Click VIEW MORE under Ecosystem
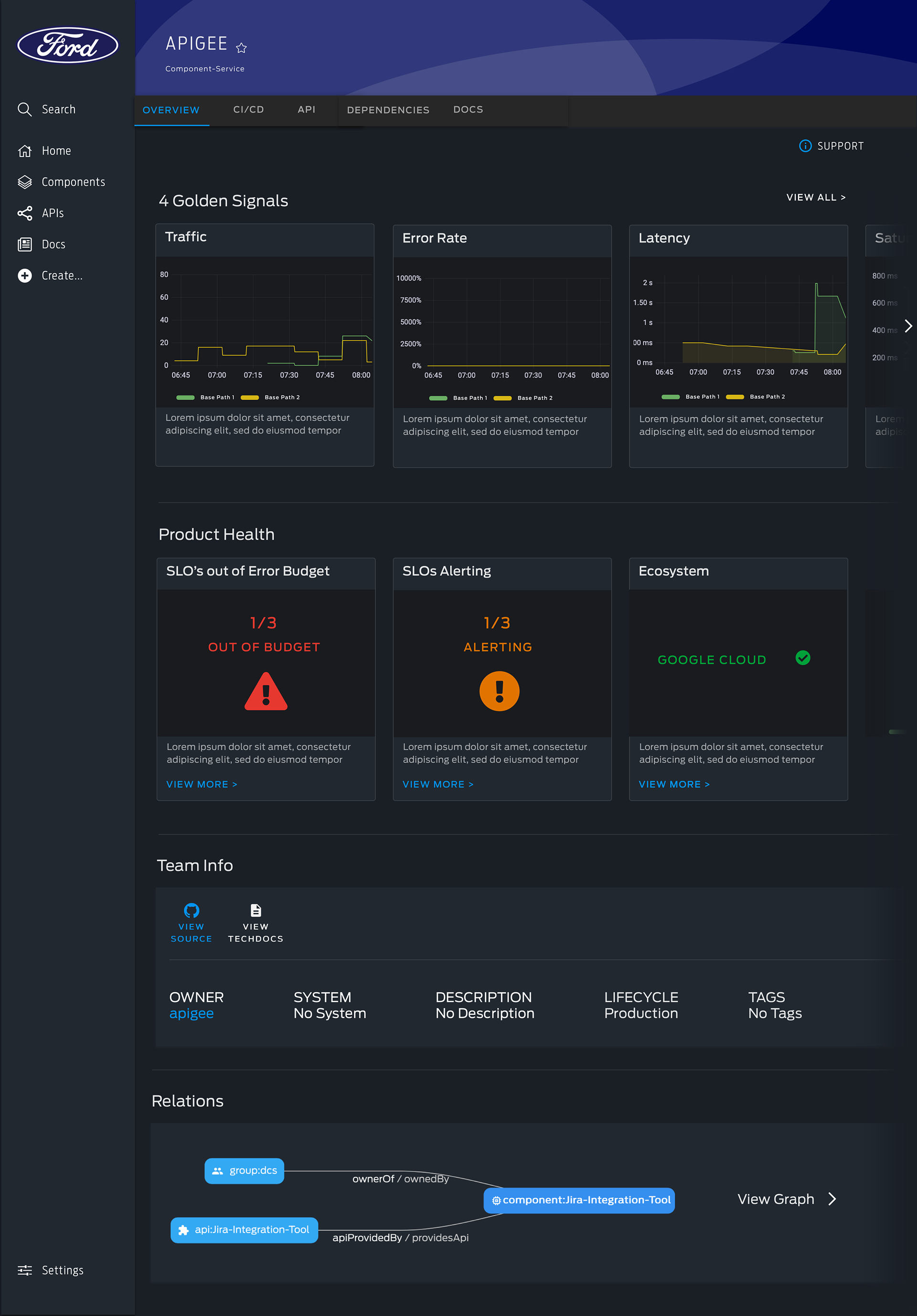The image size is (917, 1316). pos(674,784)
